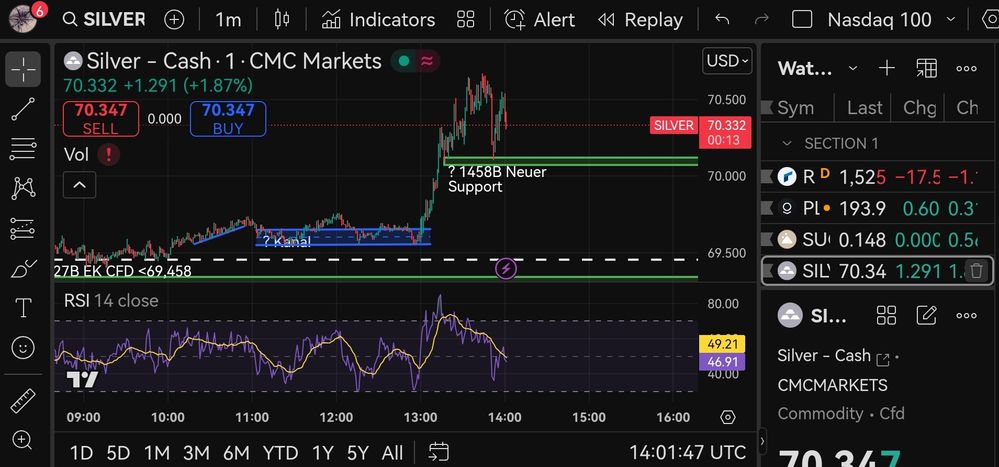This screenshot has width=999, height=467.
Task: Undo the last chart action
Action: [x=722, y=20]
